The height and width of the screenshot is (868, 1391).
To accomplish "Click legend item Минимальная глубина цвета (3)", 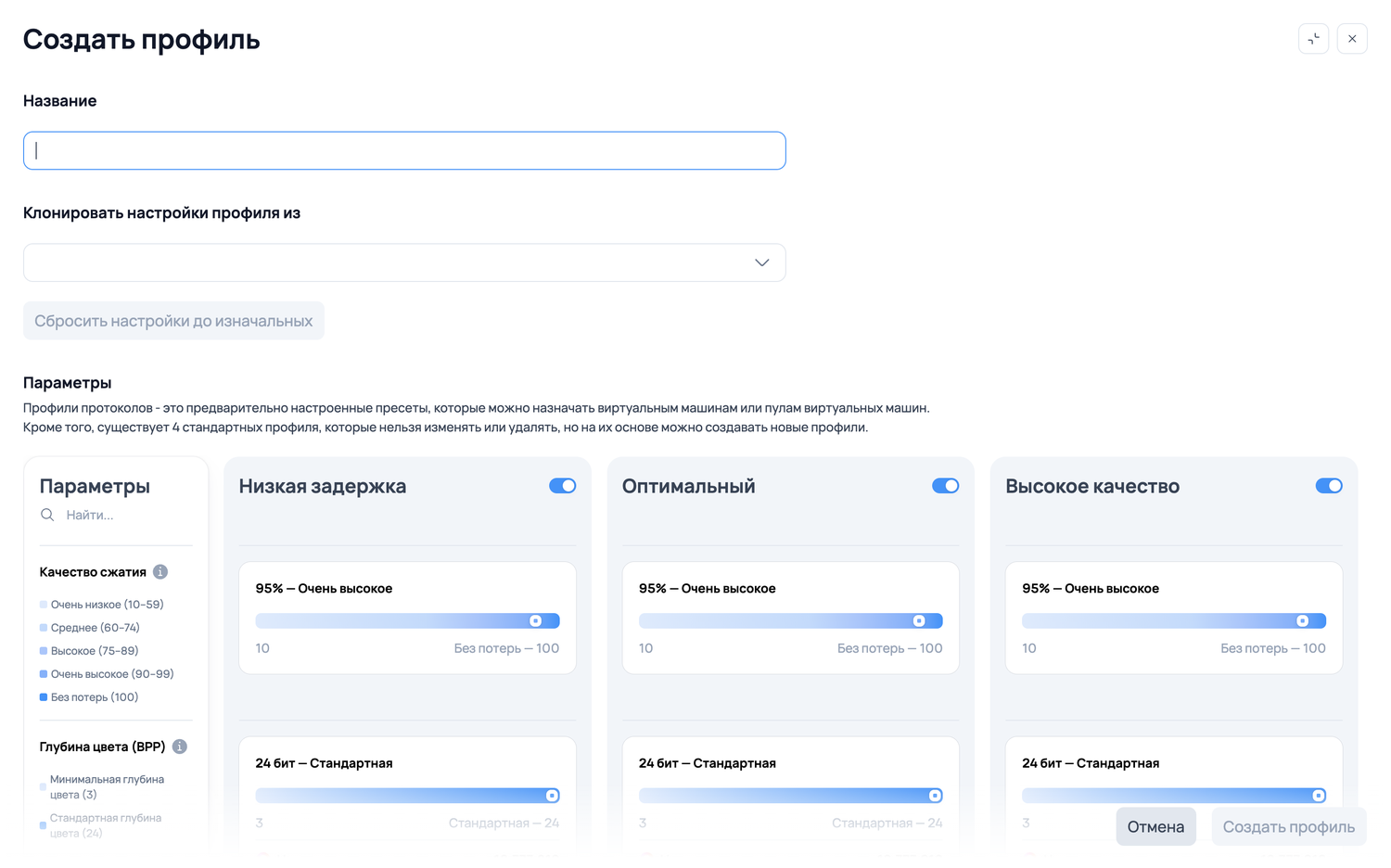I will coord(102,786).
